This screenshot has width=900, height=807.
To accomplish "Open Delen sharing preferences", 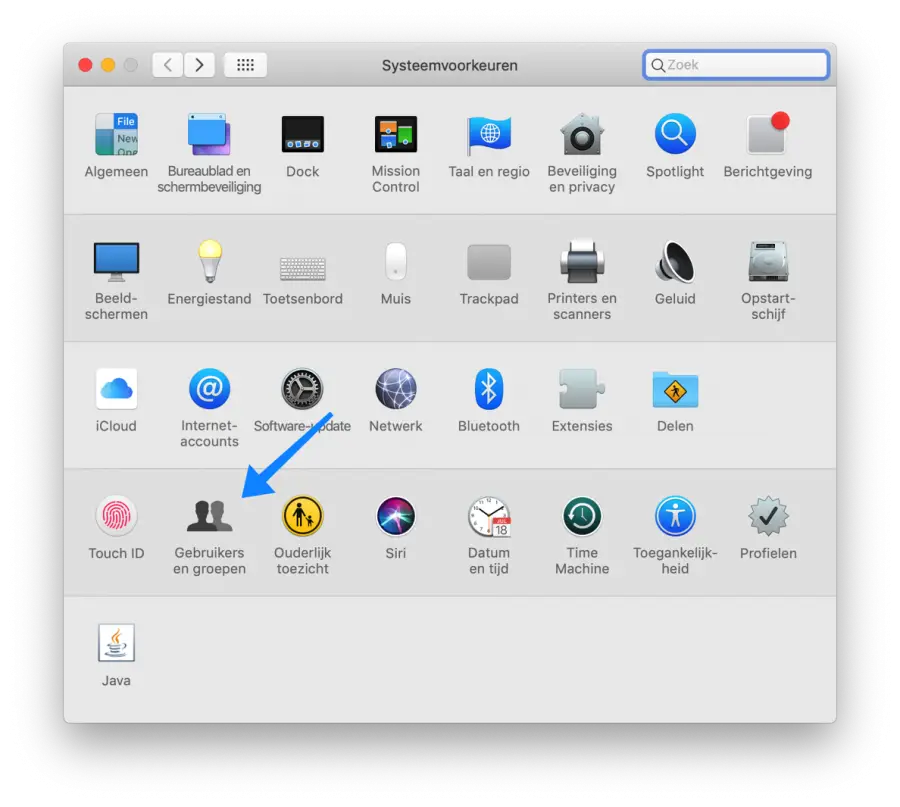I will (x=675, y=389).
